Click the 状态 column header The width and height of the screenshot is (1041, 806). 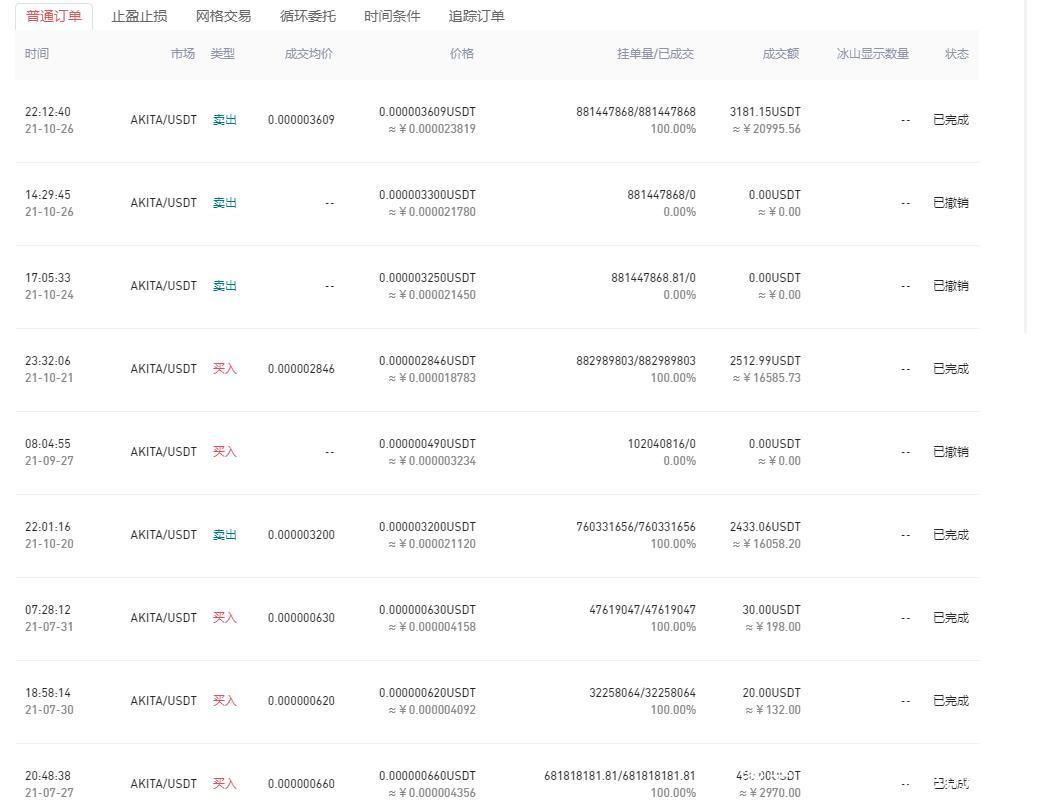956,54
